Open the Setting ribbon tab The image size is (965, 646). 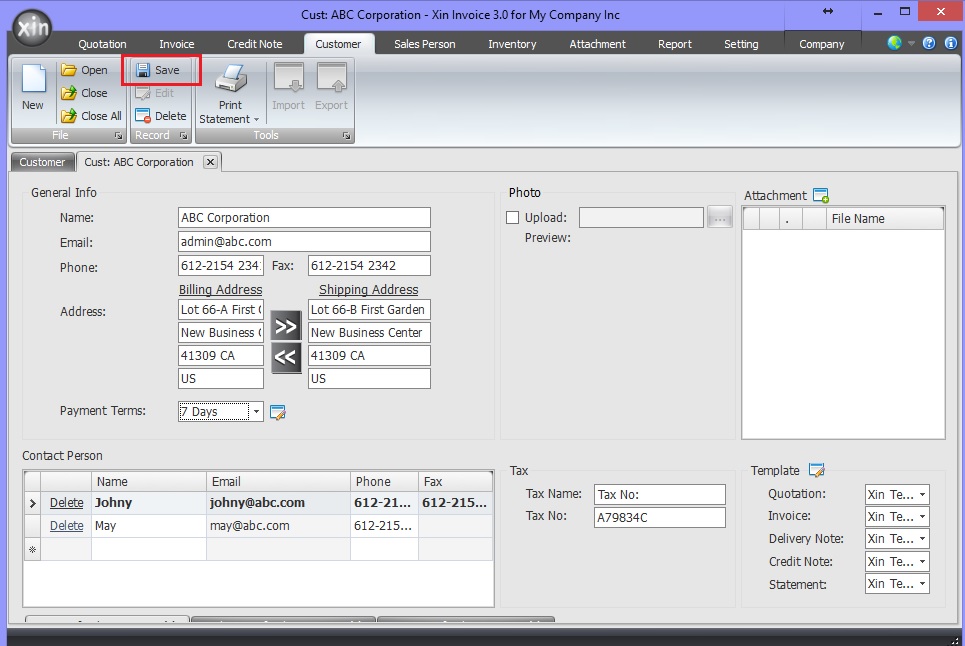741,44
